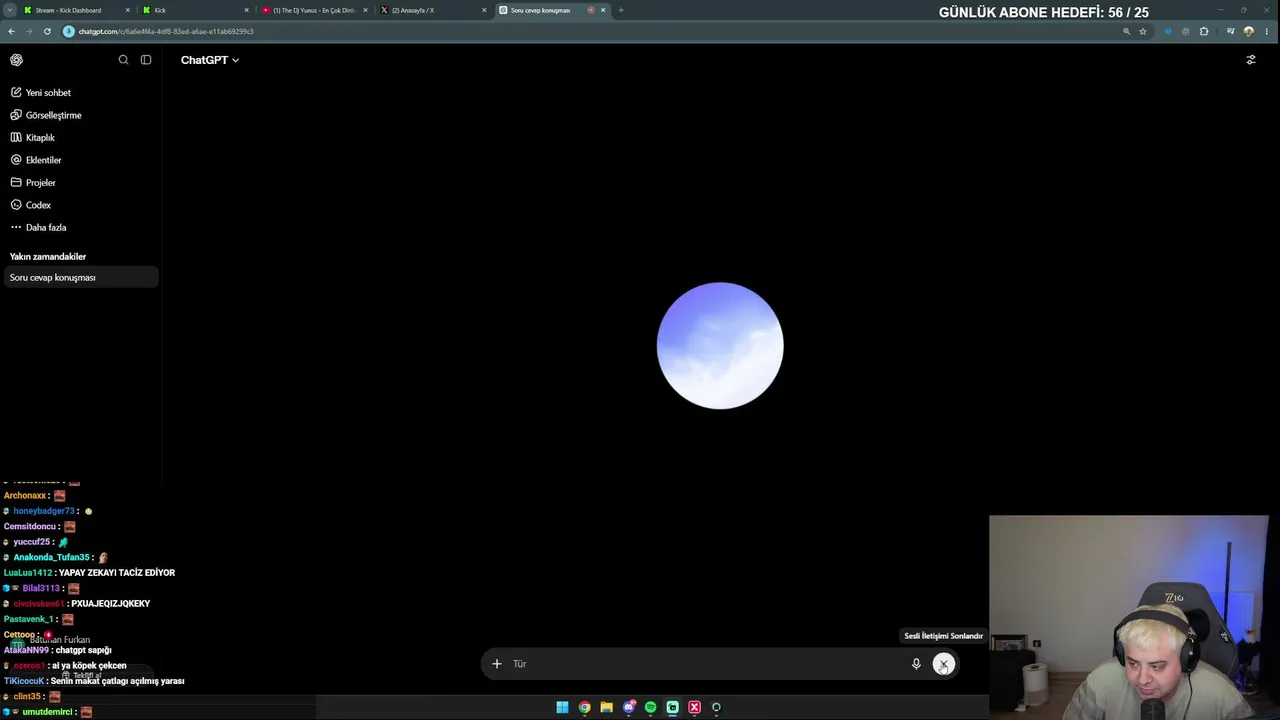Click Anakonda_Tufan35 username in chat
The height and width of the screenshot is (720, 1280).
51,557
